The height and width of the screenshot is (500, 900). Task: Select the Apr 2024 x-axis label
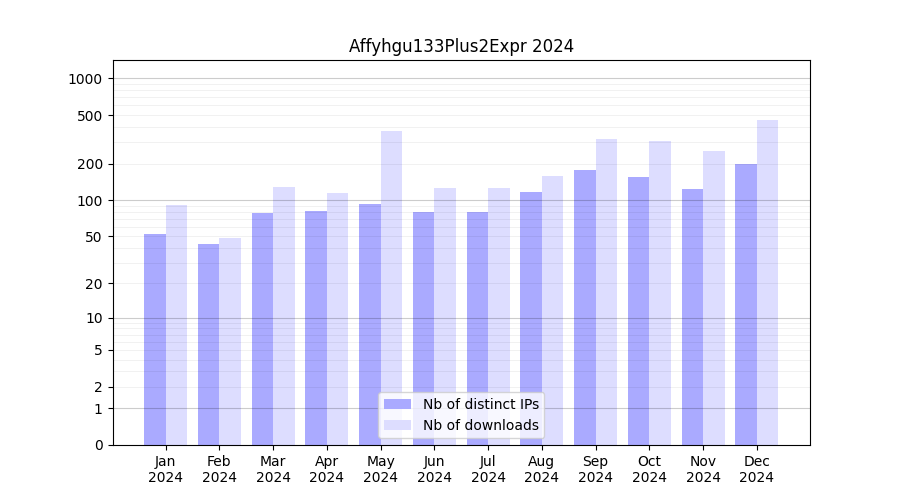[327, 469]
